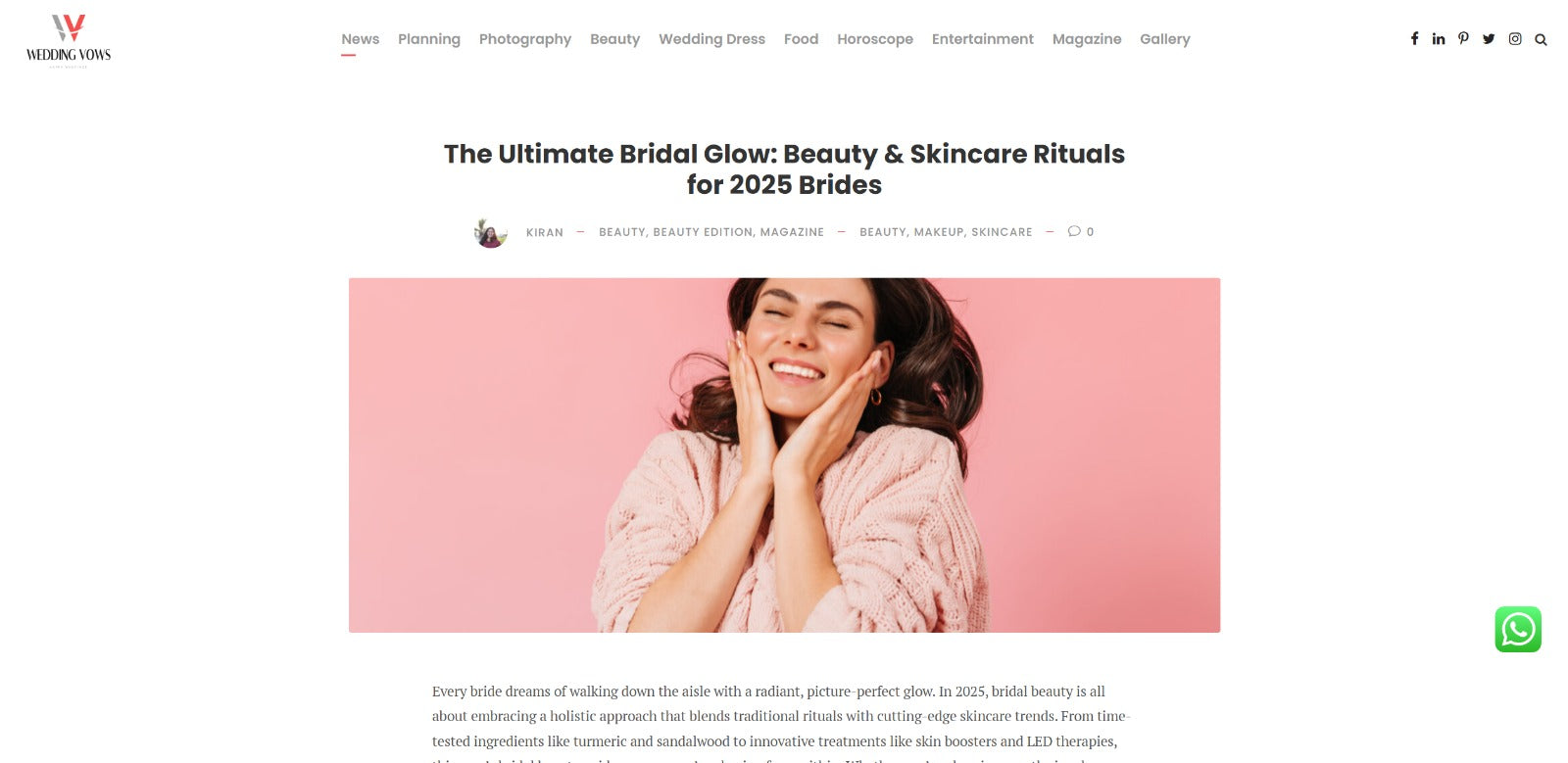Click the comment bubble count icon
1568x763 pixels.
point(1075,231)
